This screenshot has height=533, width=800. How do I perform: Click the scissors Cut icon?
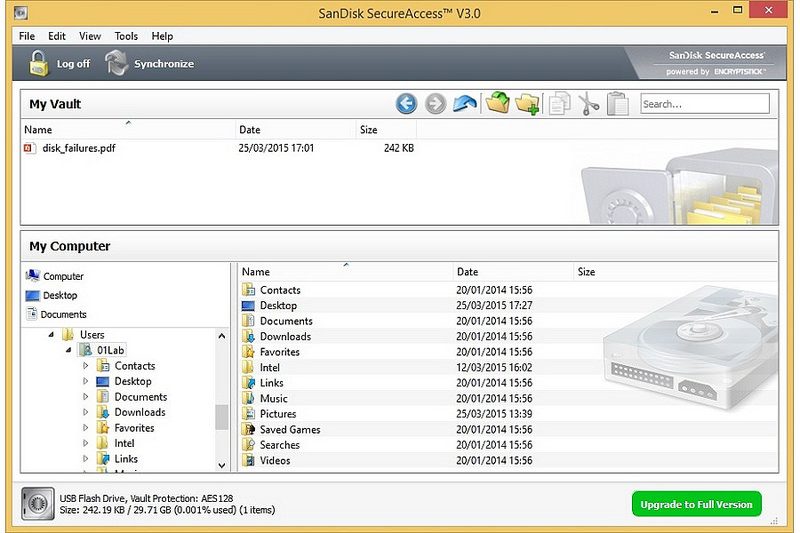(x=588, y=104)
